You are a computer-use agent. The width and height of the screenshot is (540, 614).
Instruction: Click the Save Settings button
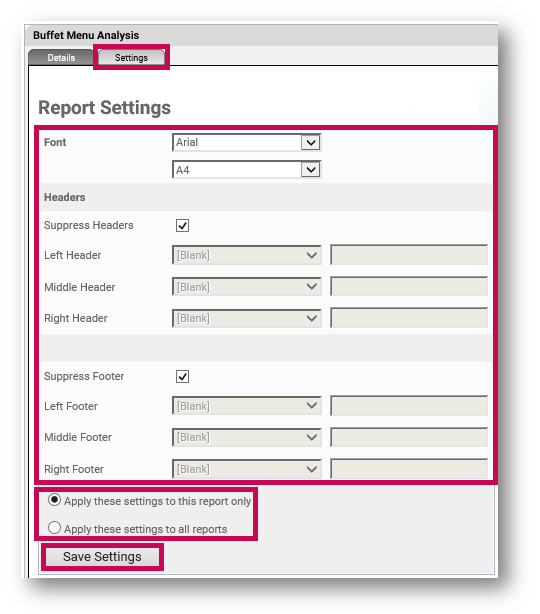click(x=102, y=557)
